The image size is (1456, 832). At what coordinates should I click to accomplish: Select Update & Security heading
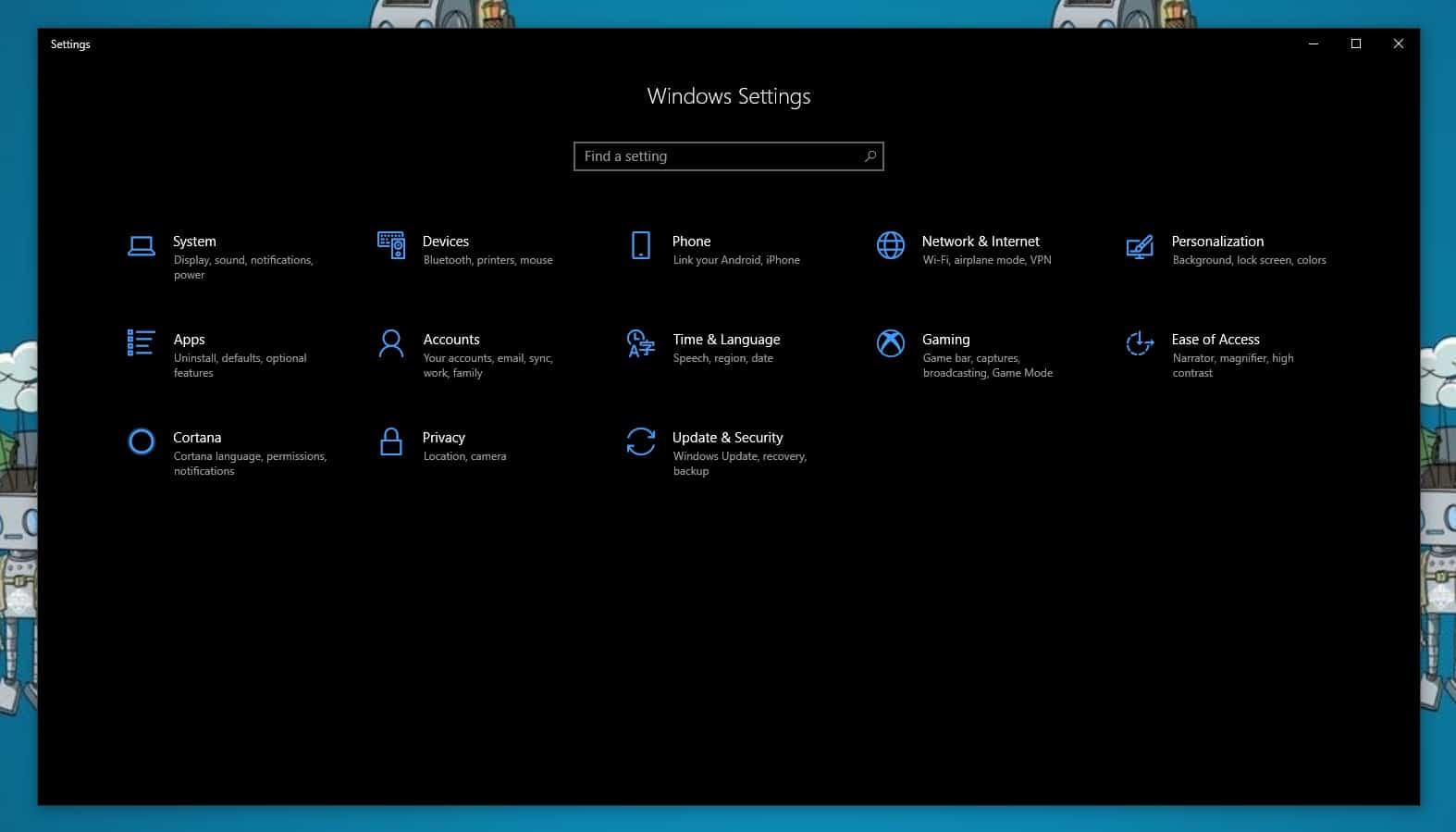pyautogui.click(x=728, y=438)
